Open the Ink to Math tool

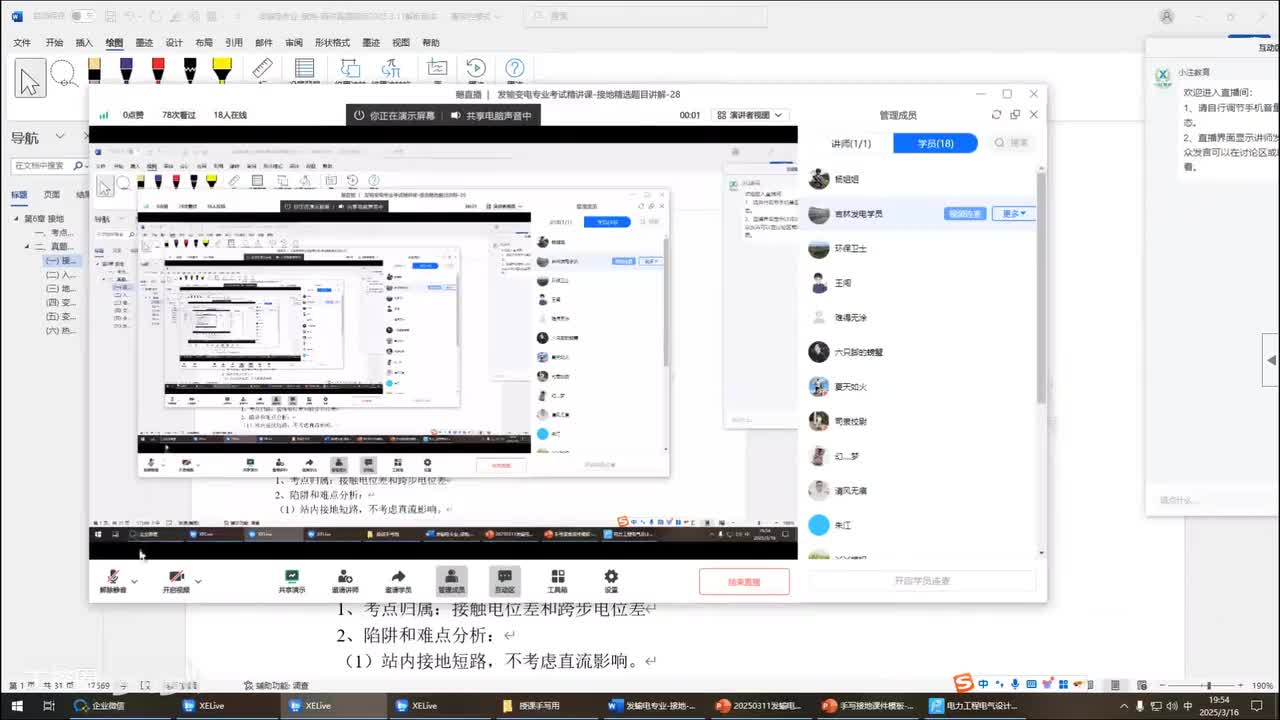[x=391, y=69]
